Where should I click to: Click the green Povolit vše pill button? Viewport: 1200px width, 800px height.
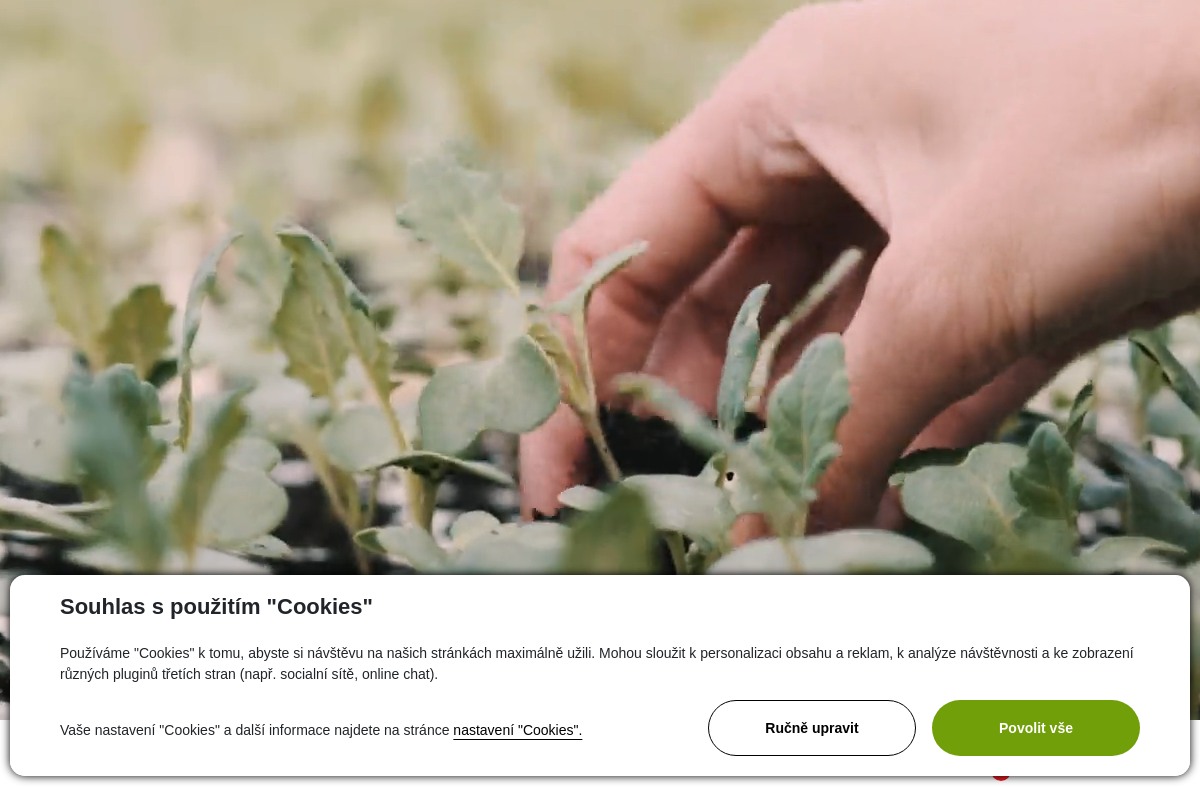click(x=1035, y=728)
